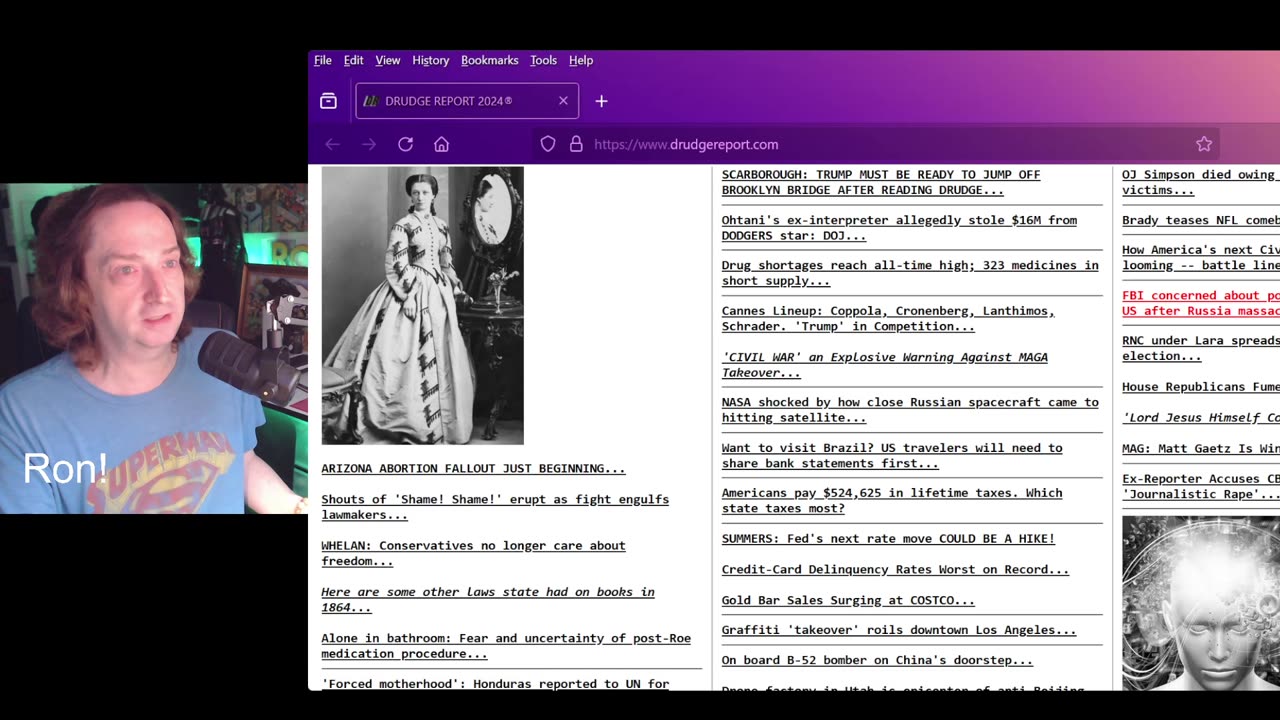Click the Firefox View icon left of the tab

[x=328, y=101]
